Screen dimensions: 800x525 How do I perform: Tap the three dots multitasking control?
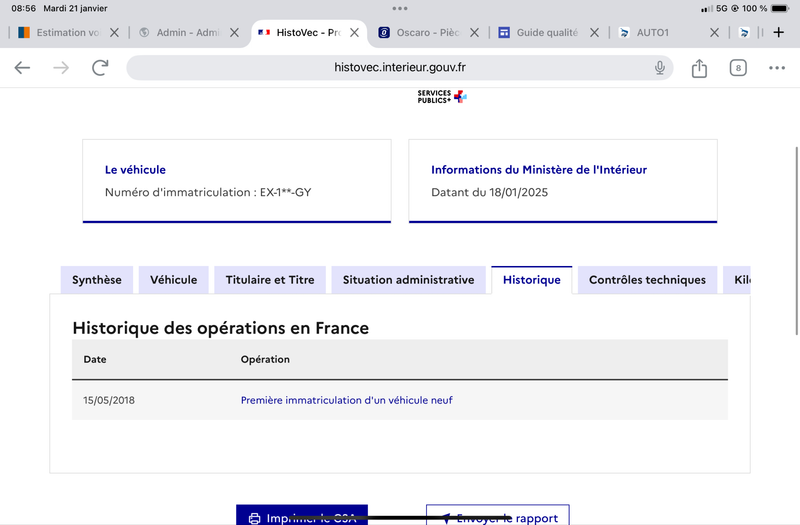click(399, 8)
